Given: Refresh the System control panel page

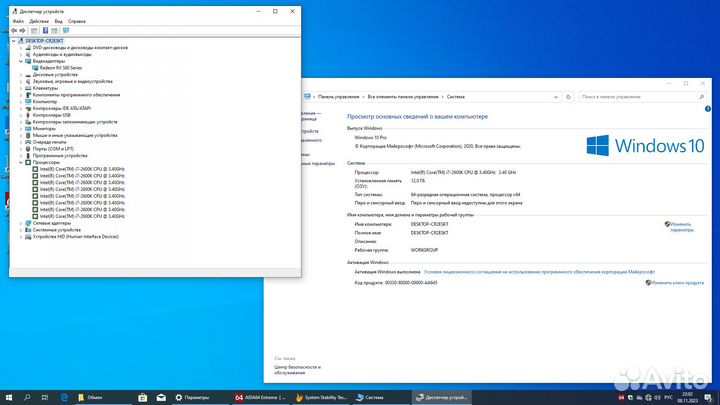Looking at the screenshot, I should pos(568,97).
